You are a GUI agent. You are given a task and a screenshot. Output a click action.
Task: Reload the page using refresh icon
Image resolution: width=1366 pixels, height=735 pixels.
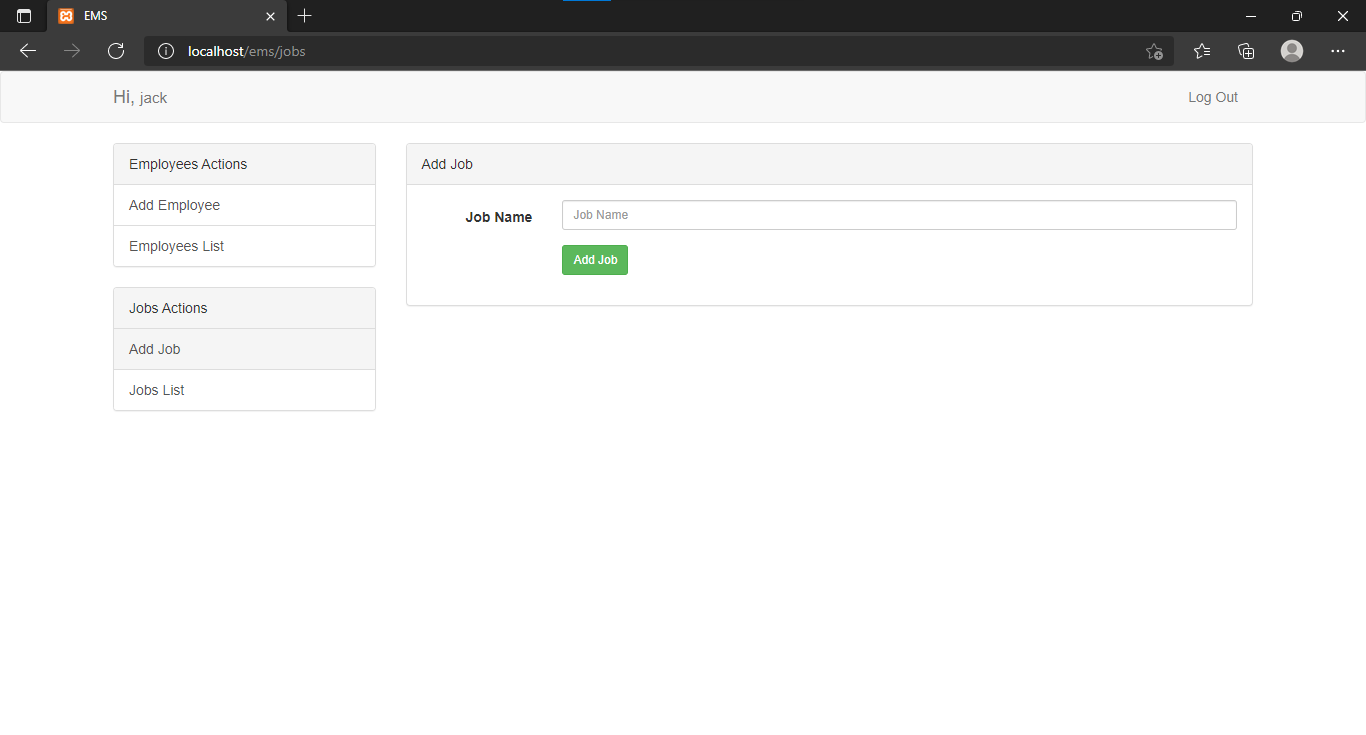coord(116,51)
